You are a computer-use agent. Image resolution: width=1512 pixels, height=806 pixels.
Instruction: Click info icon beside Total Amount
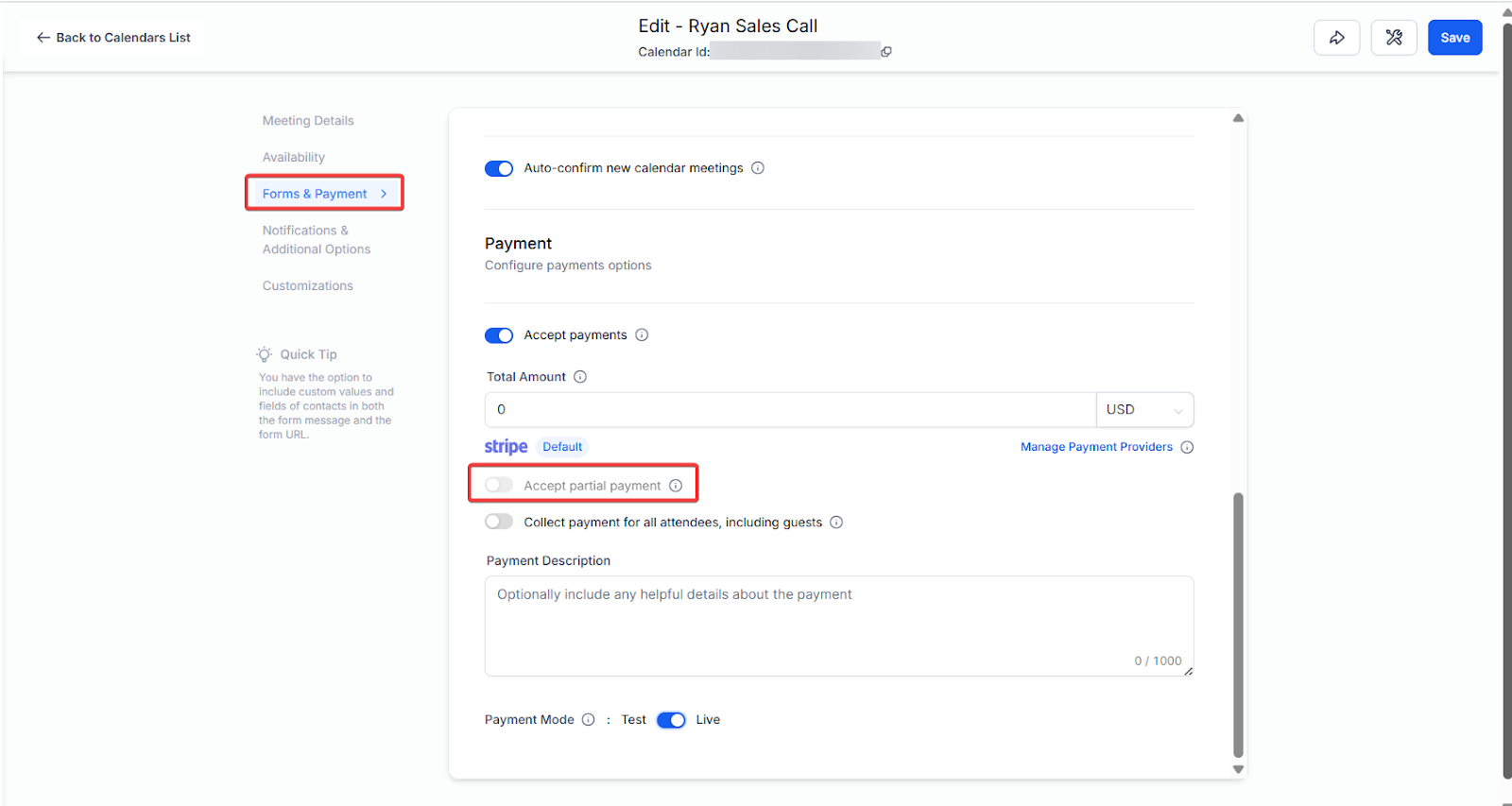click(580, 377)
